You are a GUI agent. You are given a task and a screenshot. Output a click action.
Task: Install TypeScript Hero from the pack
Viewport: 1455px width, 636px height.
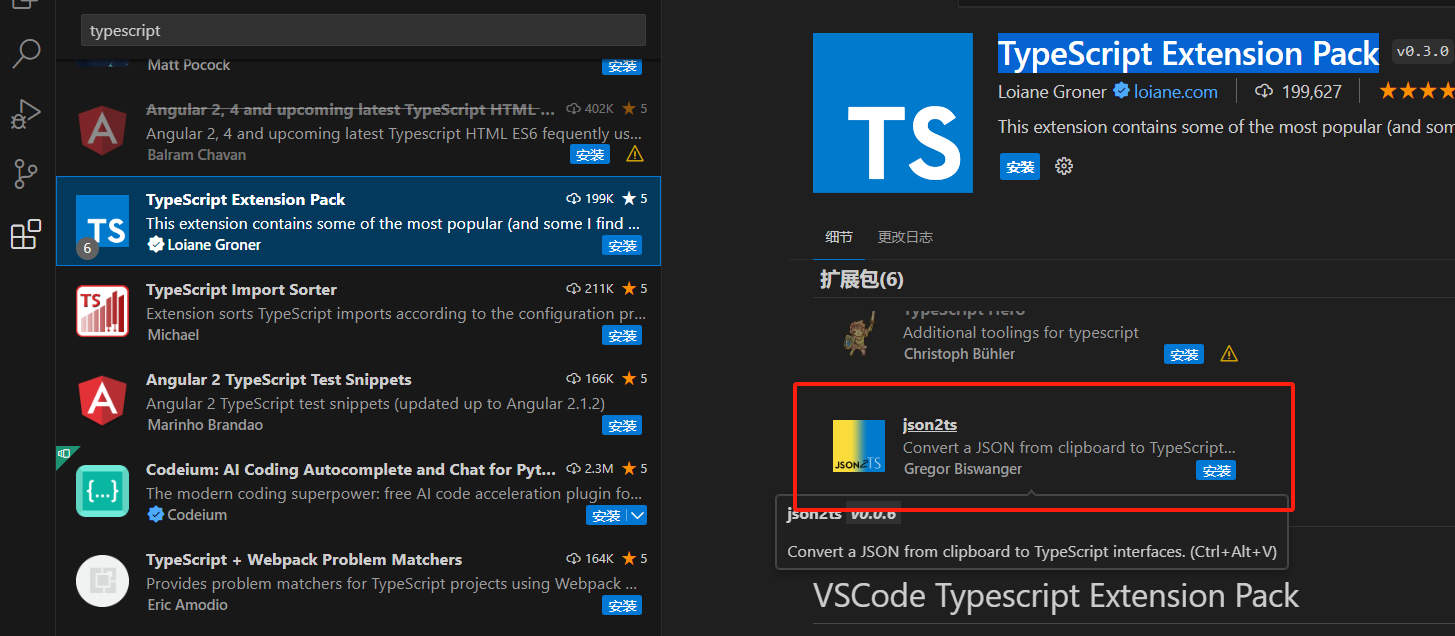coord(1184,354)
